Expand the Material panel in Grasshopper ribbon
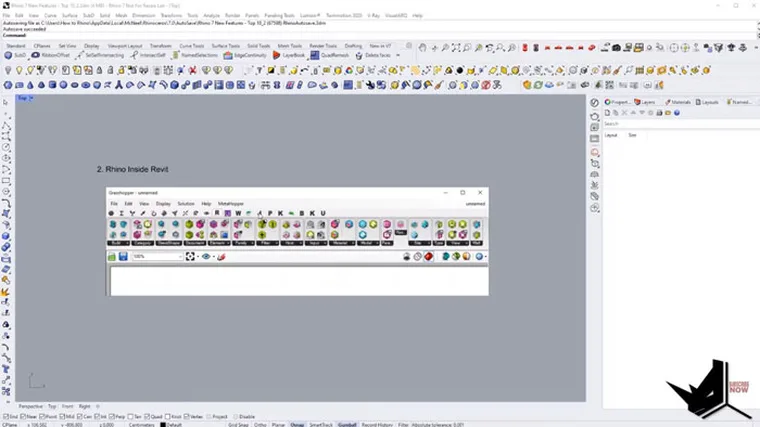Viewport: 760px width, 427px height. pos(342,243)
